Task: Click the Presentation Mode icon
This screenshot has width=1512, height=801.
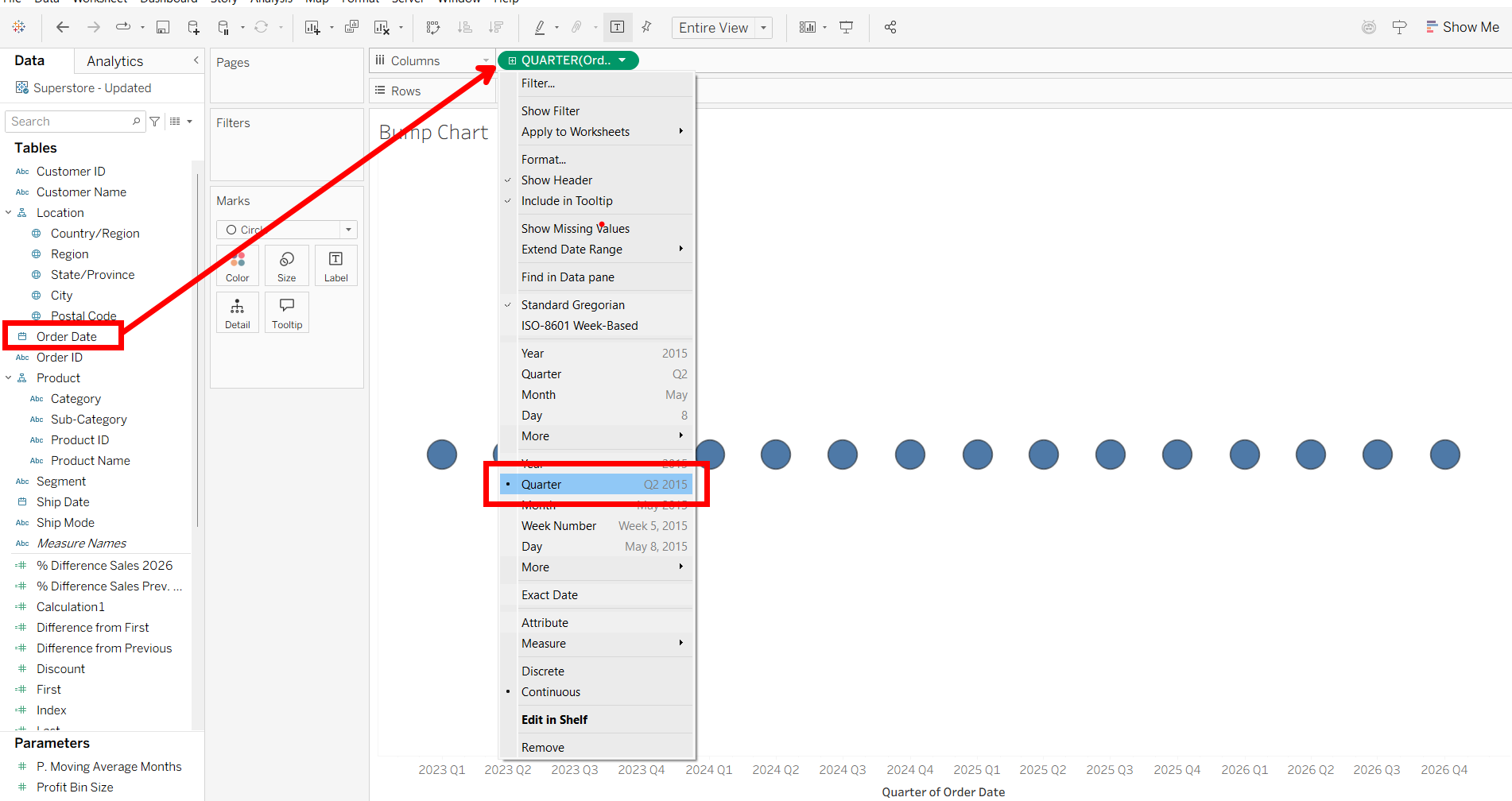Action: 847,27
